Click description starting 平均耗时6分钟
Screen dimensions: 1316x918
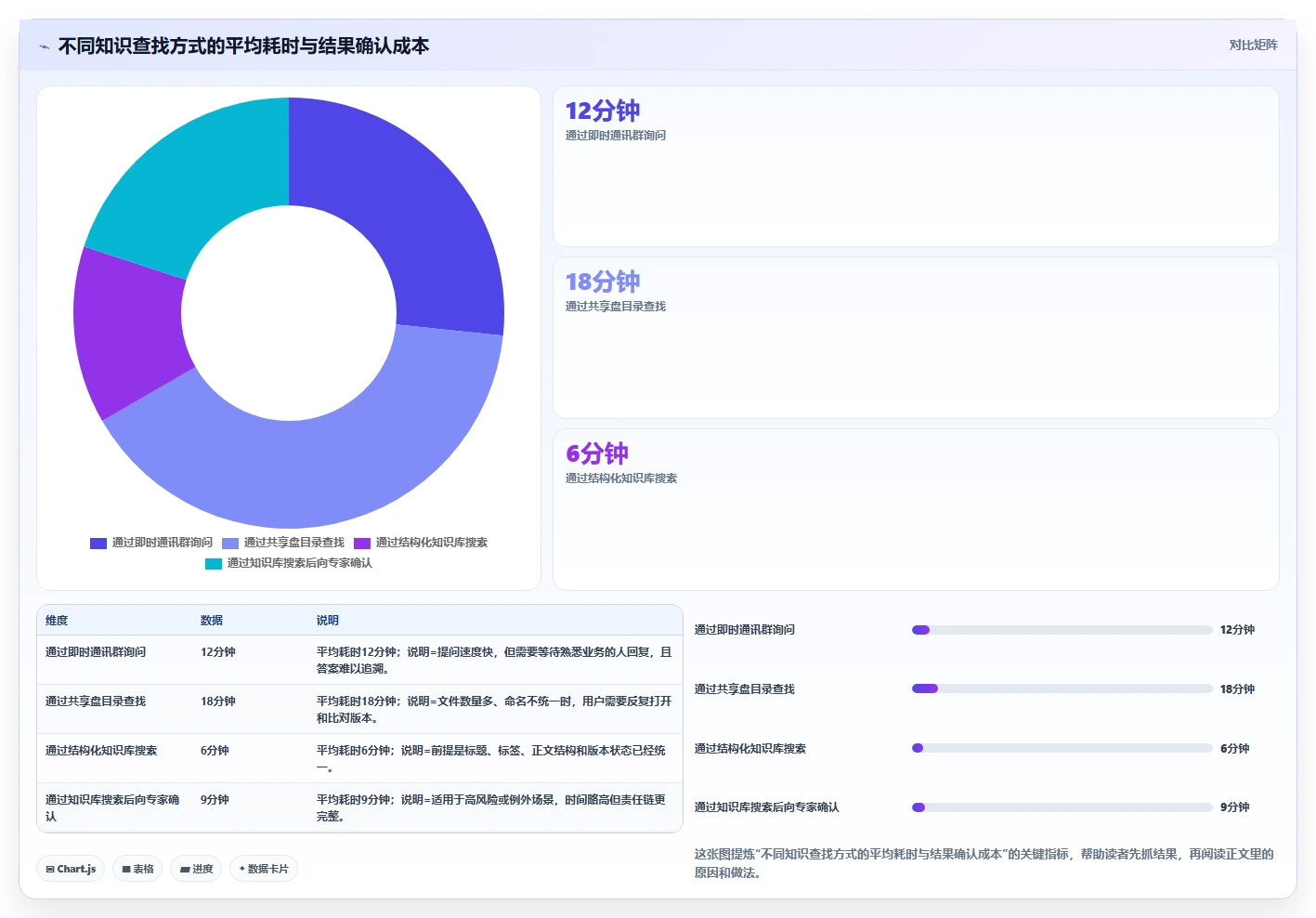click(491, 759)
